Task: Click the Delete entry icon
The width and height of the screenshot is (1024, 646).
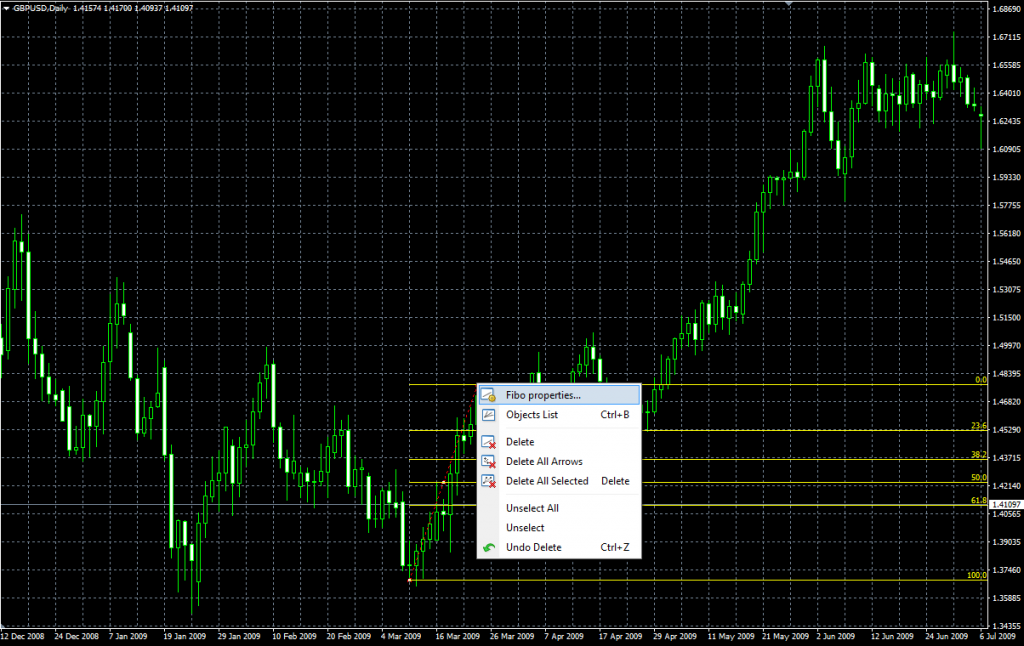Action: pyautogui.click(x=488, y=442)
